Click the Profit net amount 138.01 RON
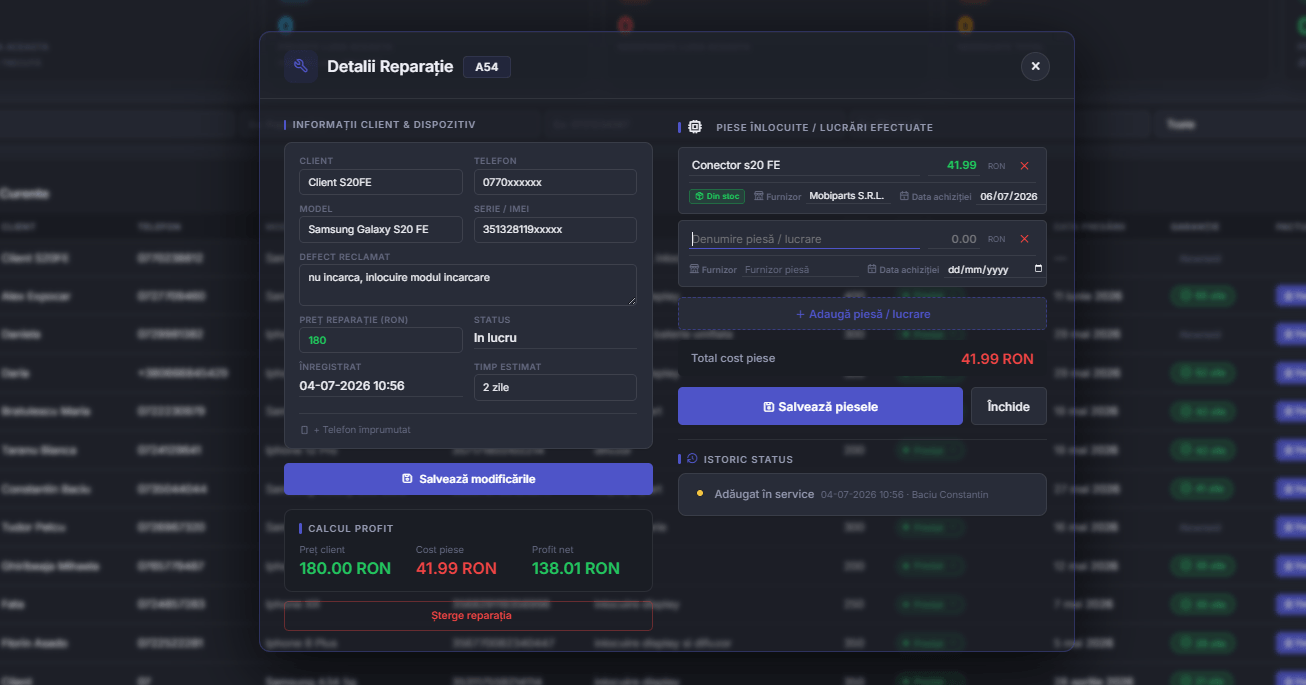Screen dimensions: 1306x685 click(576, 568)
